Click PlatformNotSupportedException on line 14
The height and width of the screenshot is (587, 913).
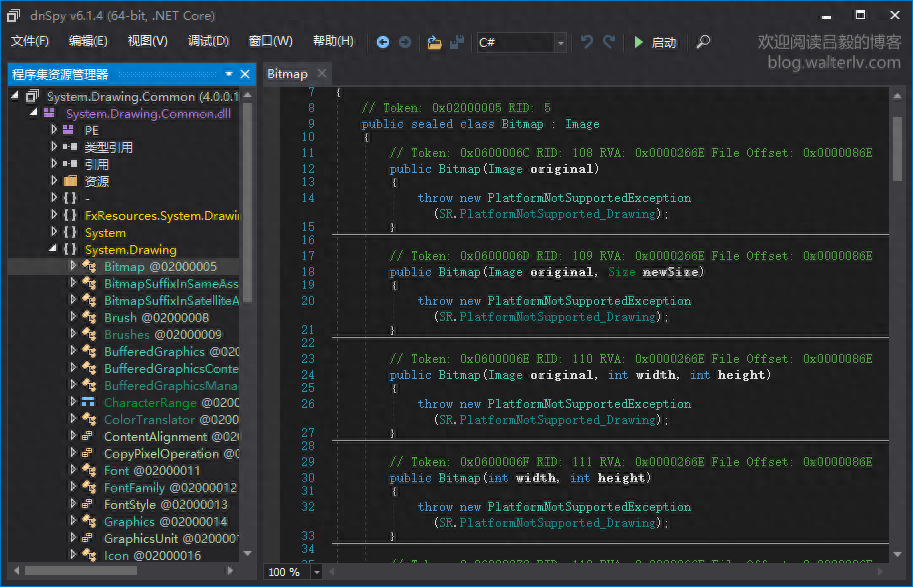click(x=589, y=198)
